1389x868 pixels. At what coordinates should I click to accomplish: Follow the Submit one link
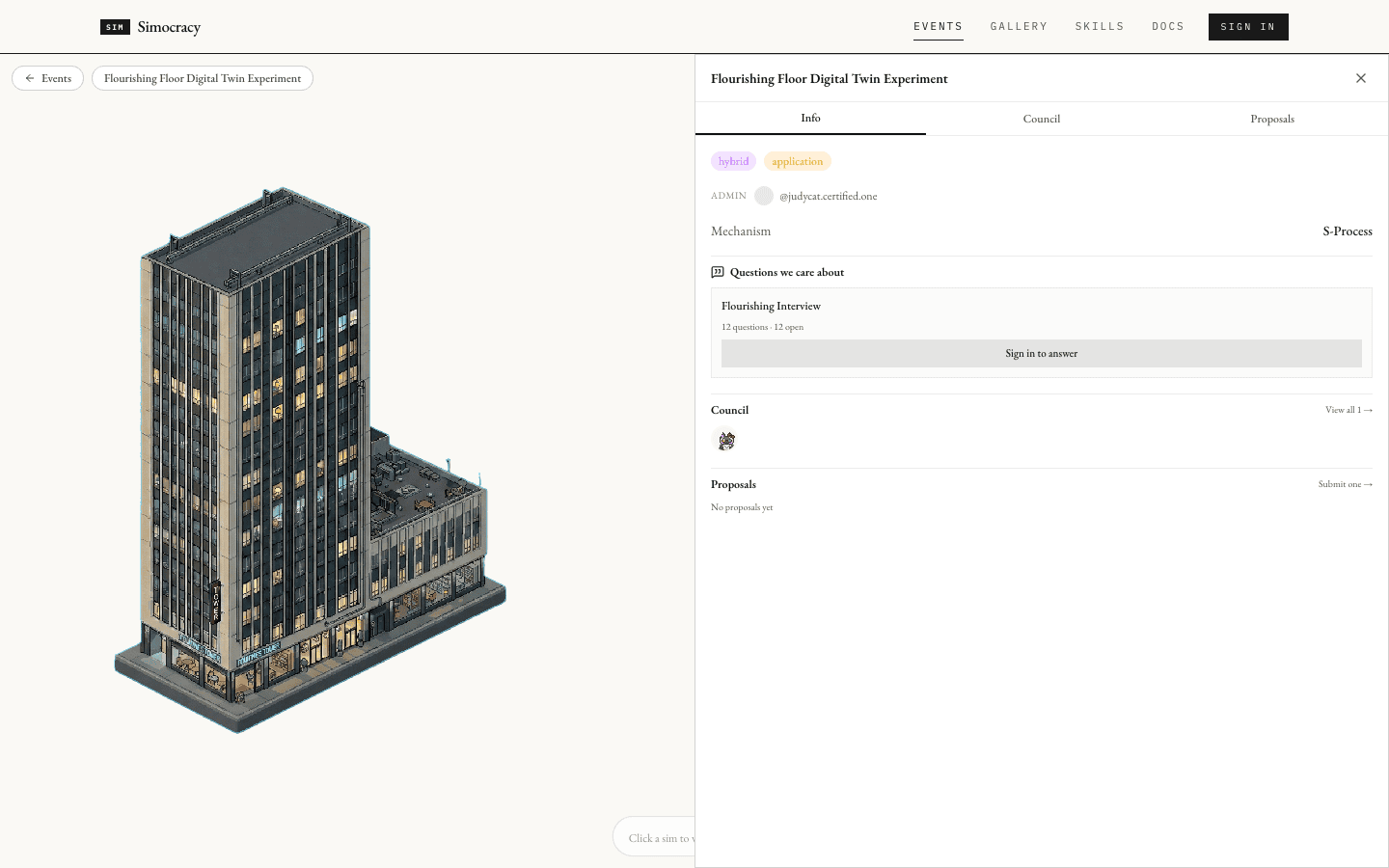coord(1346,484)
